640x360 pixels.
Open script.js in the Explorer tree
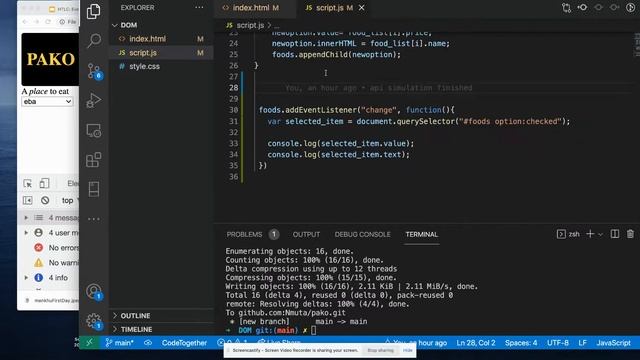pyautogui.click(x=161, y=53)
